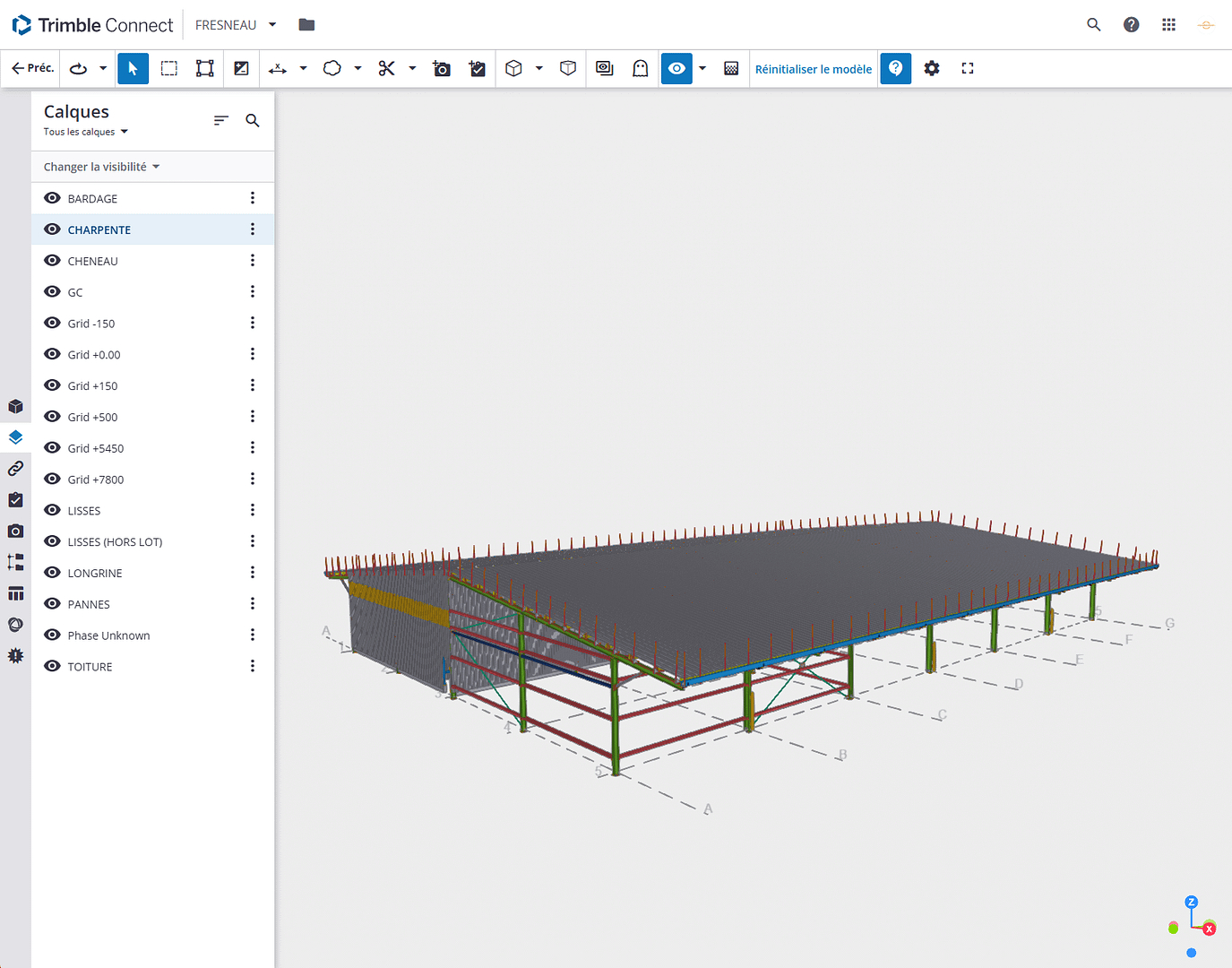
Task: Click the camera snapshot view icon
Action: [x=442, y=69]
